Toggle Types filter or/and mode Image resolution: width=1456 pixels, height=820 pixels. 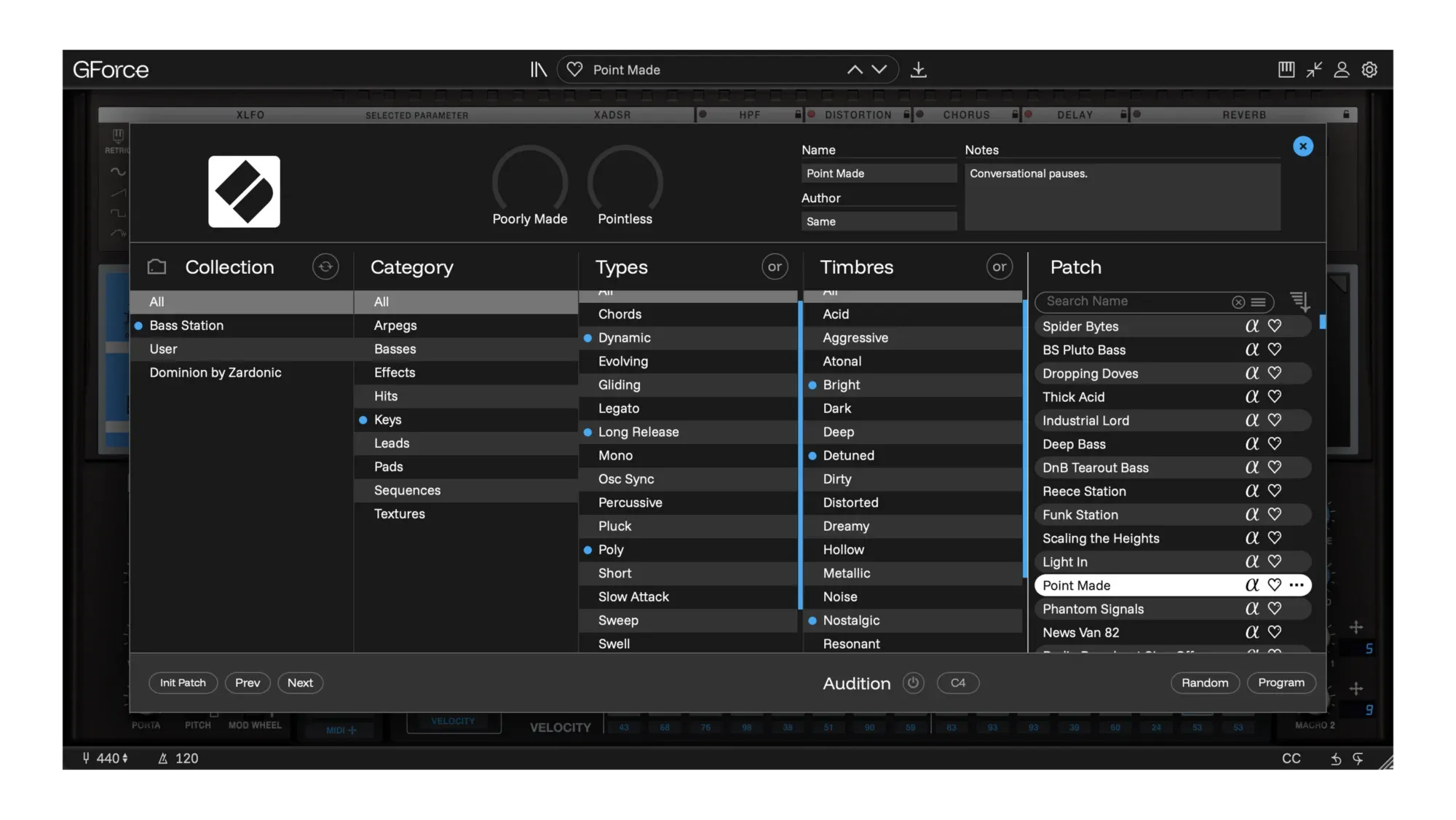pos(775,267)
